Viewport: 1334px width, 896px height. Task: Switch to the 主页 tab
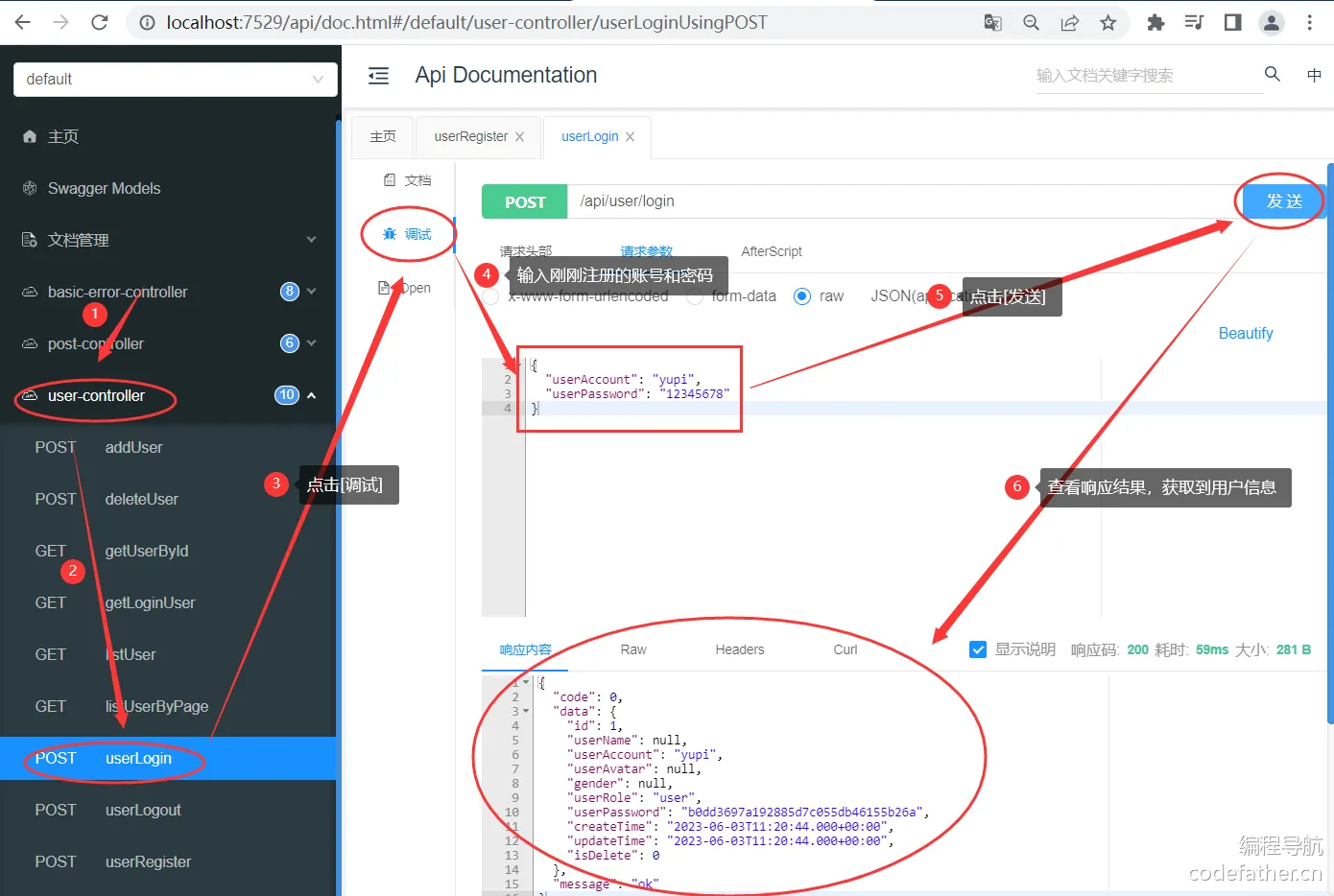tap(383, 137)
